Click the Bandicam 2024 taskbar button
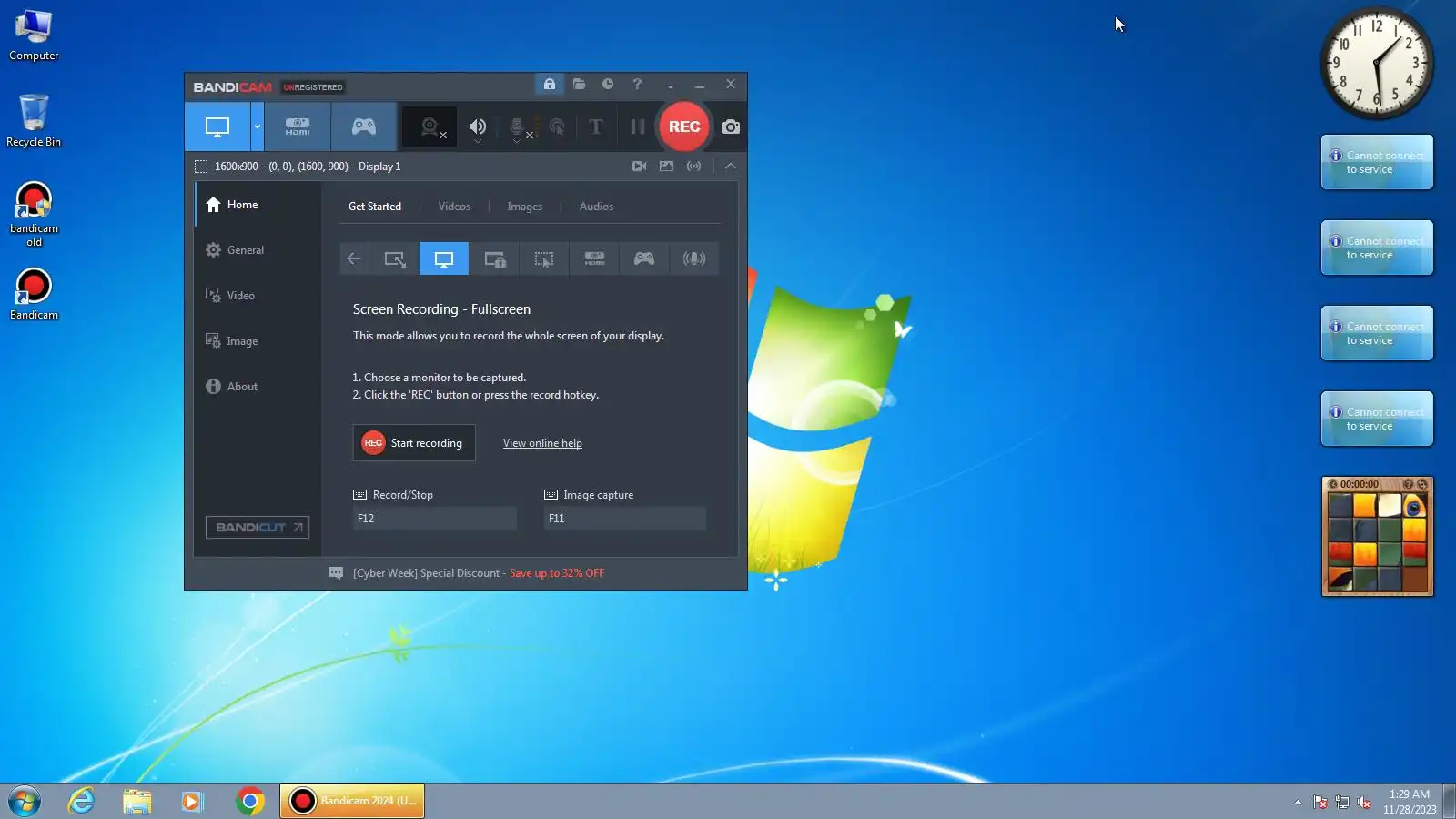The image size is (1456, 819). click(x=352, y=801)
